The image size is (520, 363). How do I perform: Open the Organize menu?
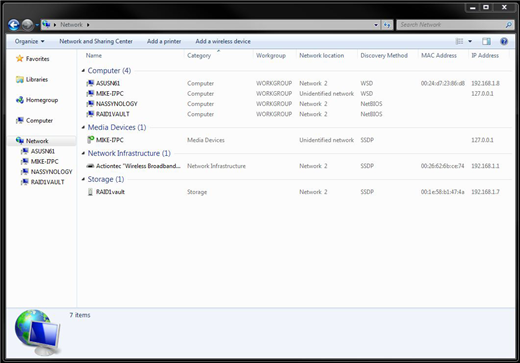pyautogui.click(x=29, y=41)
